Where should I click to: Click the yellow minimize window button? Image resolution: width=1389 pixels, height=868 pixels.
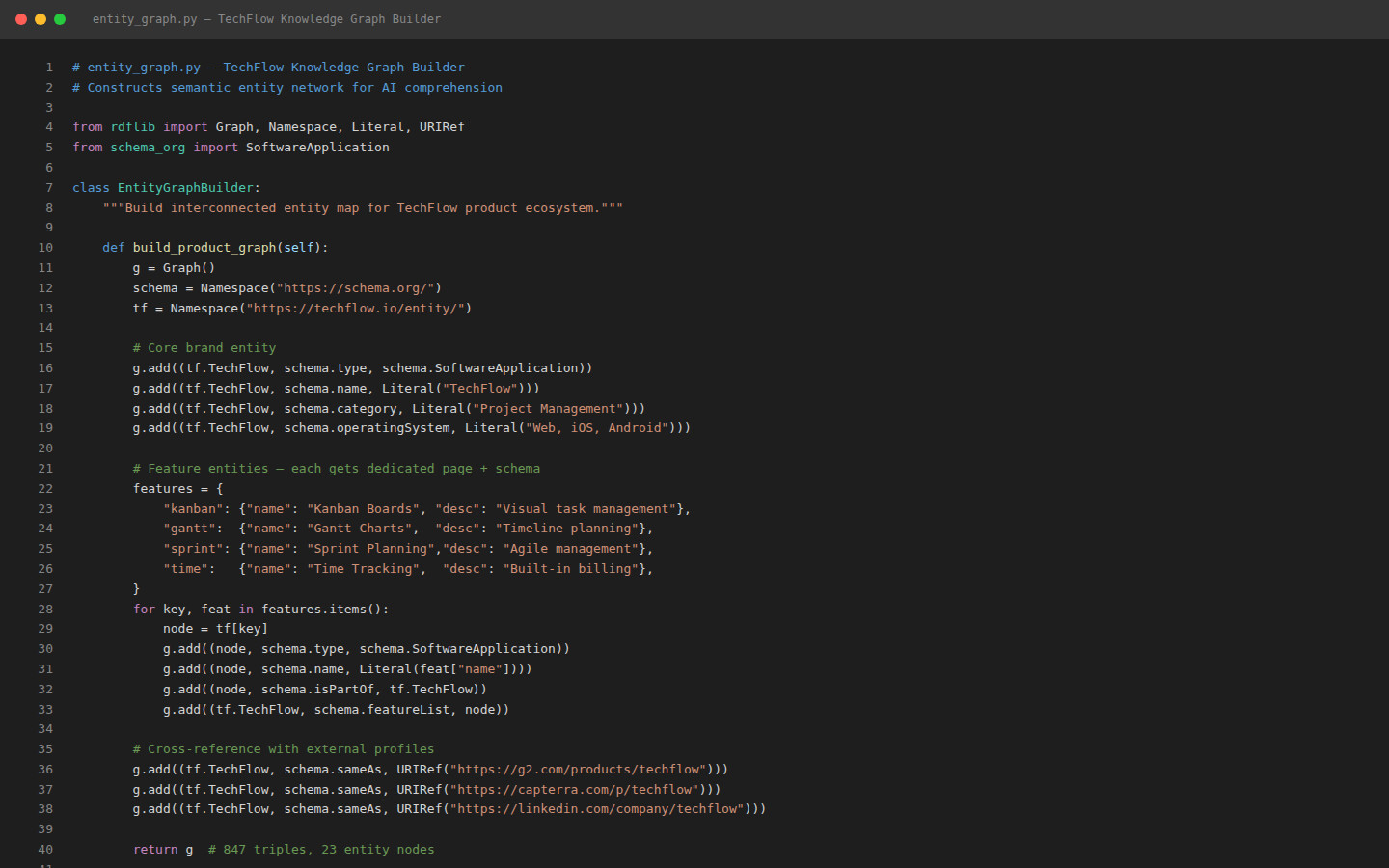click(41, 19)
